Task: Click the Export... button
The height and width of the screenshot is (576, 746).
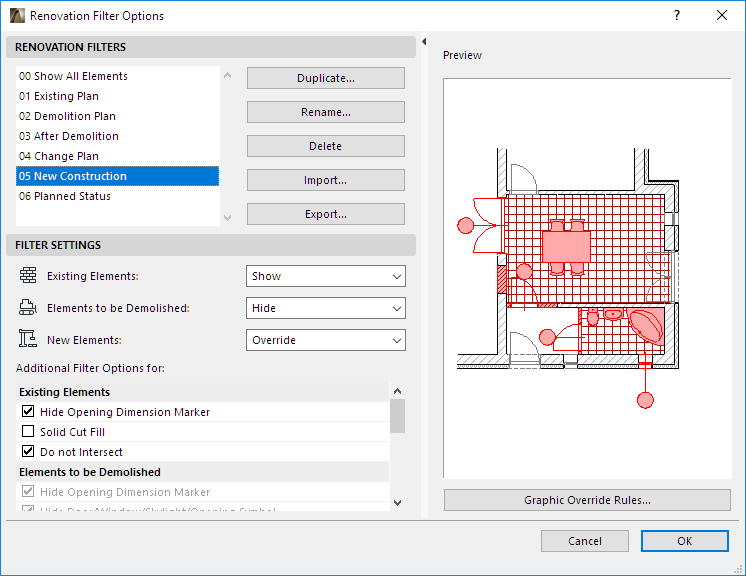Action: pos(325,214)
